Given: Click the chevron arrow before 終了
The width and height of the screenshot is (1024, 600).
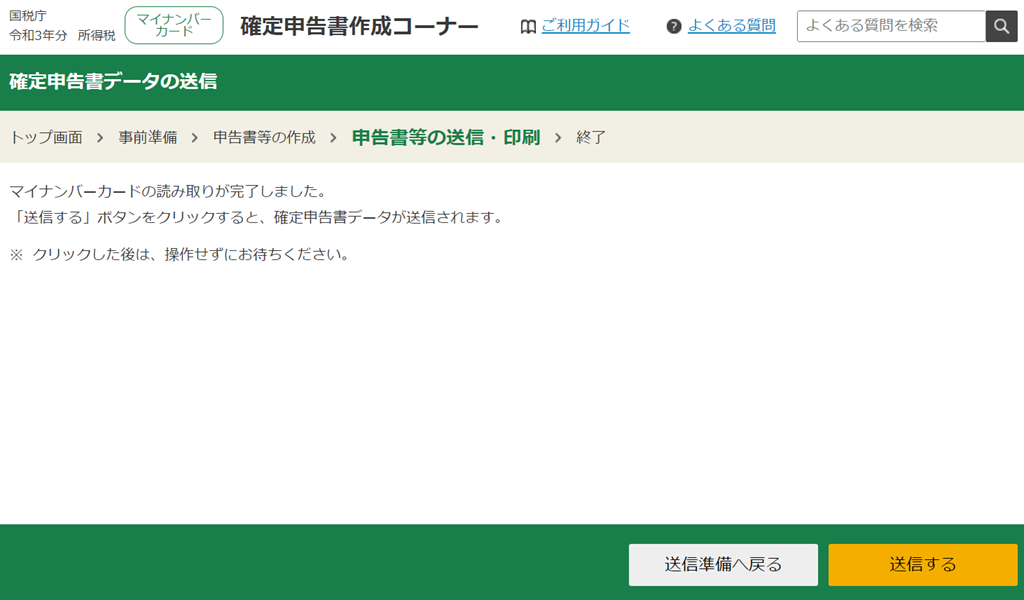Looking at the screenshot, I should 558,137.
